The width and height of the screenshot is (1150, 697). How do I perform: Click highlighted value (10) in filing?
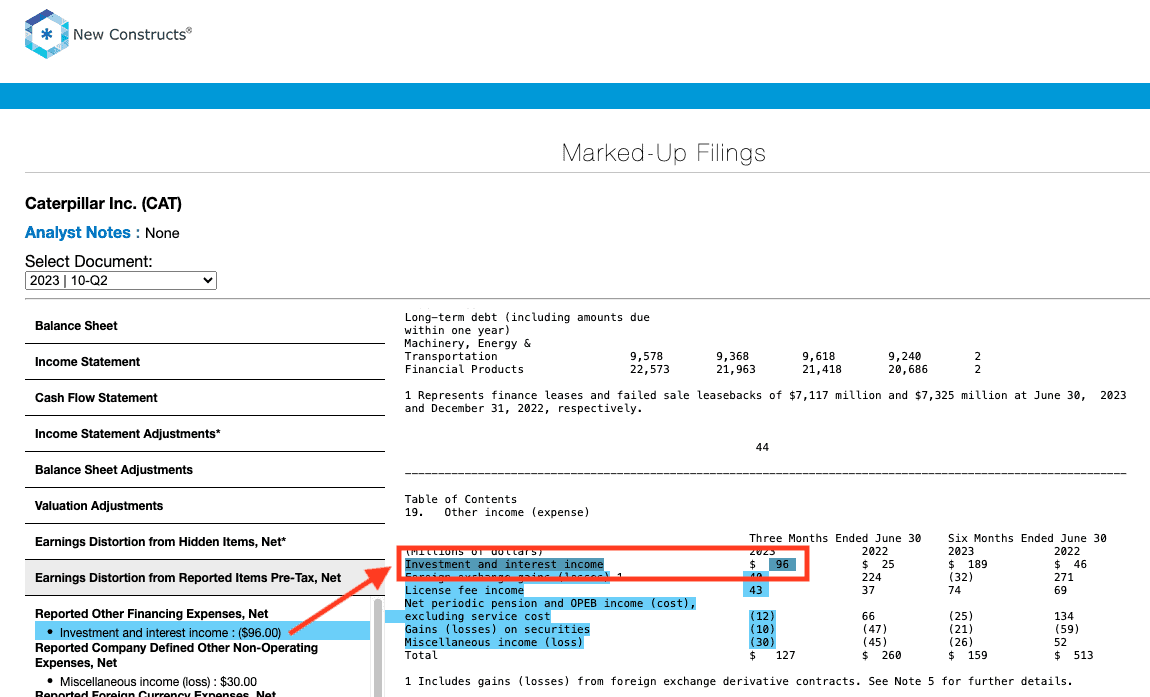(762, 630)
